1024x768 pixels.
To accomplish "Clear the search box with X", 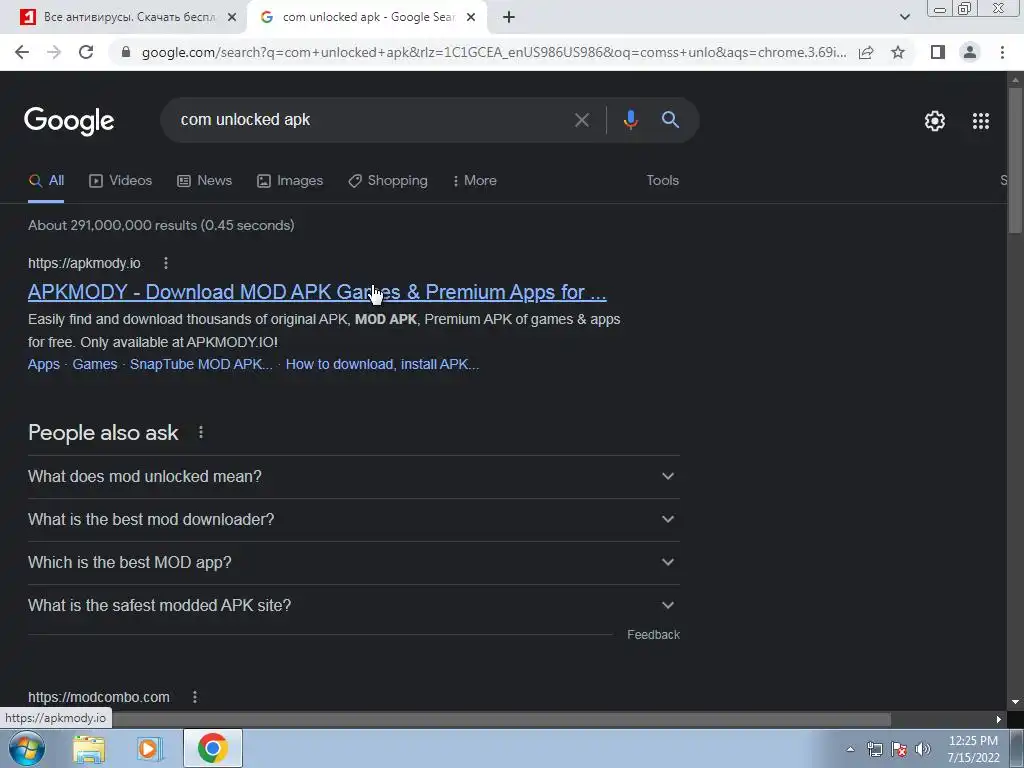I will (581, 120).
